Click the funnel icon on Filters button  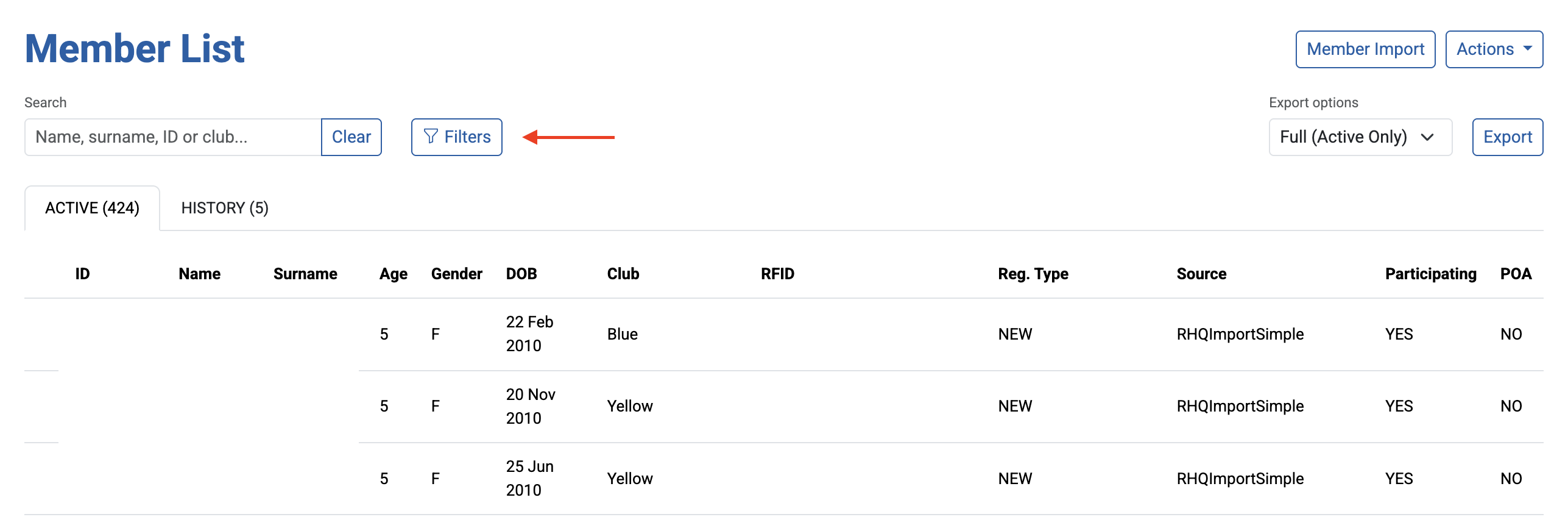[x=431, y=137]
